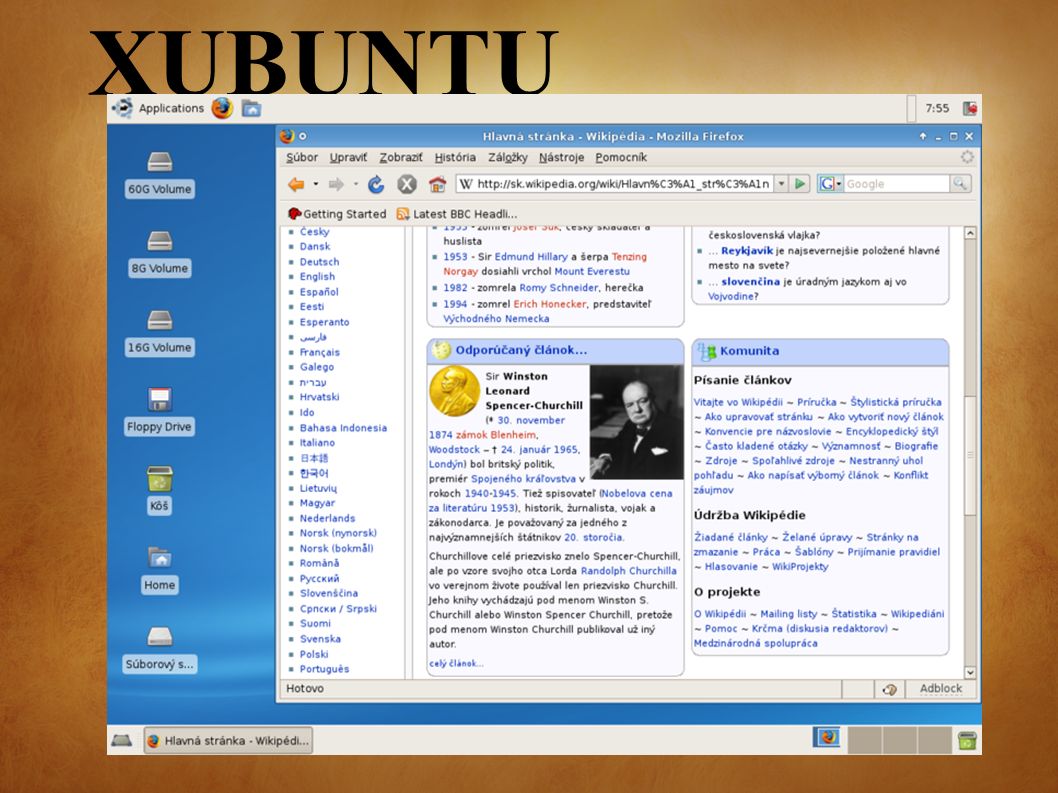
Task: Open the Français language link
Action: [320, 352]
